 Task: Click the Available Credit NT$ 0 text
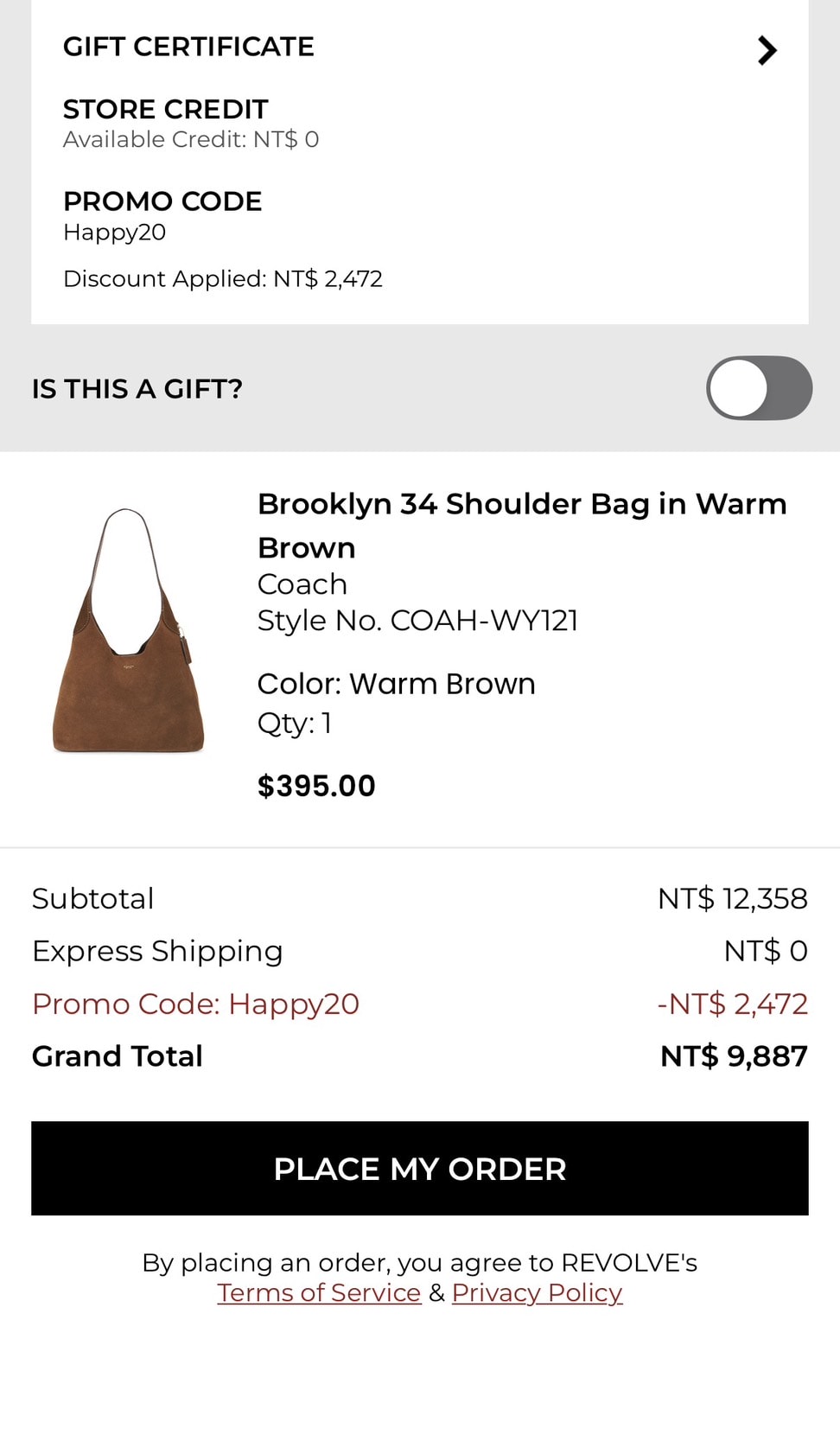click(x=191, y=139)
